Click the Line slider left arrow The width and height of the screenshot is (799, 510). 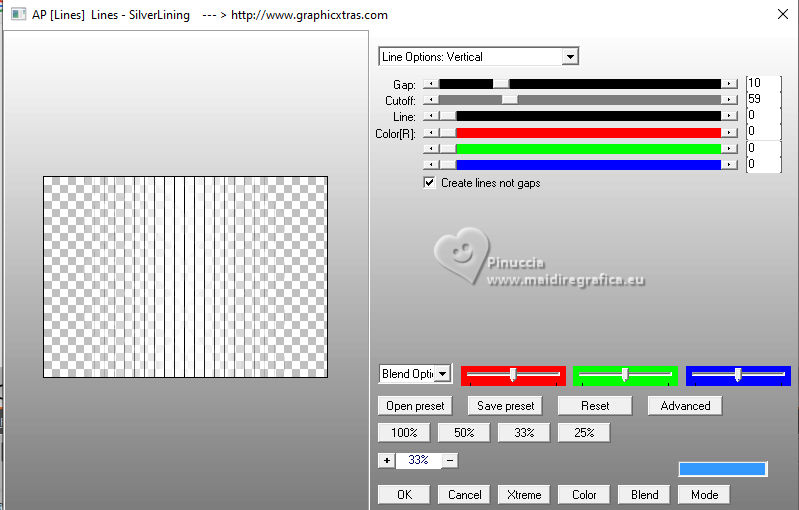click(431, 117)
